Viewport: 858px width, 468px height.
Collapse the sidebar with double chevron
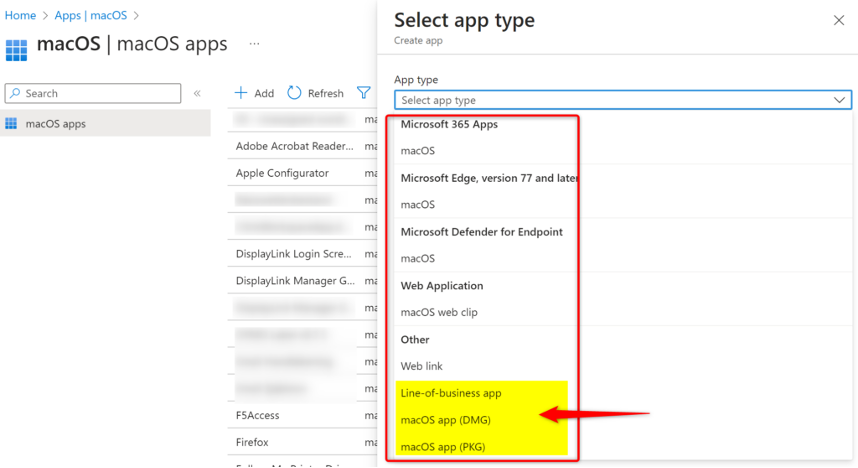point(197,93)
